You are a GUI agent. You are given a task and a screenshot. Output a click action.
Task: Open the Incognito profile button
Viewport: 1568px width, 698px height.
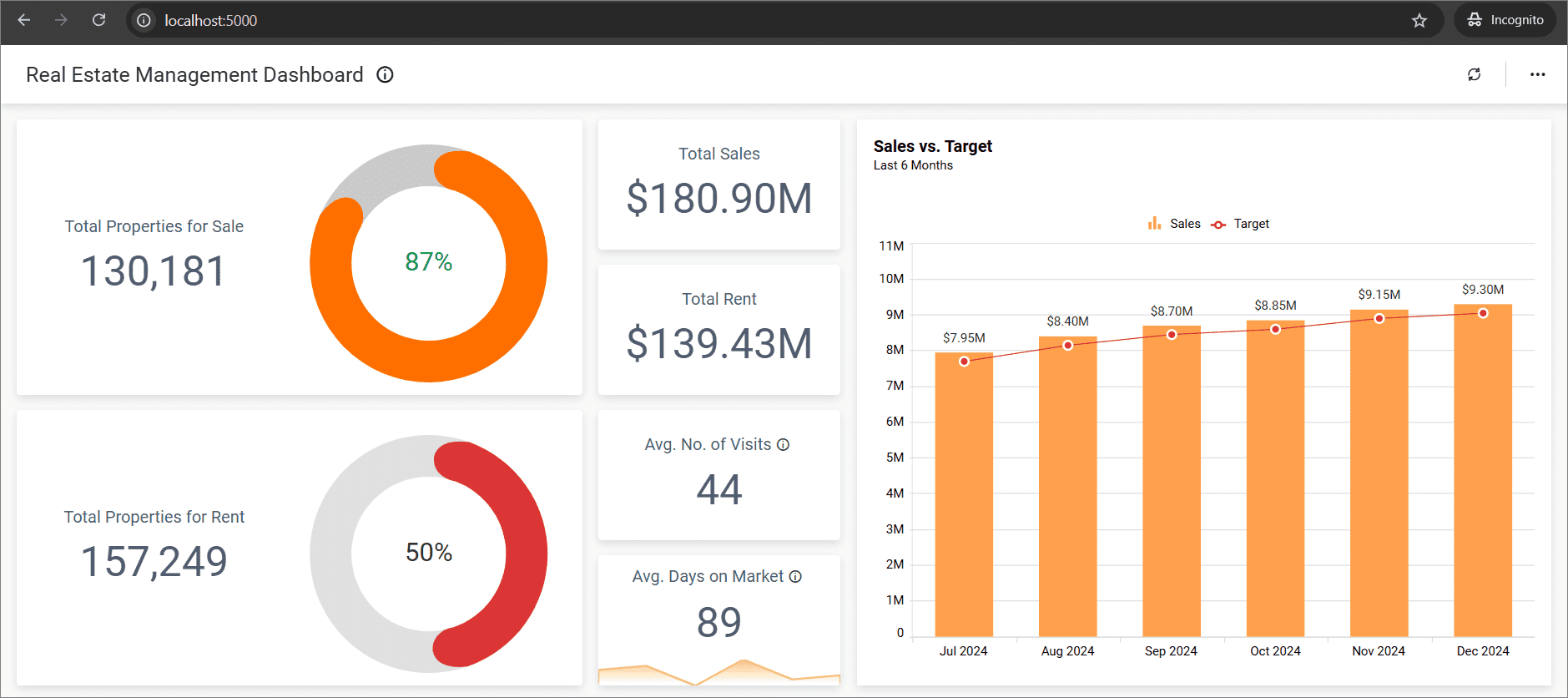click(x=1505, y=20)
